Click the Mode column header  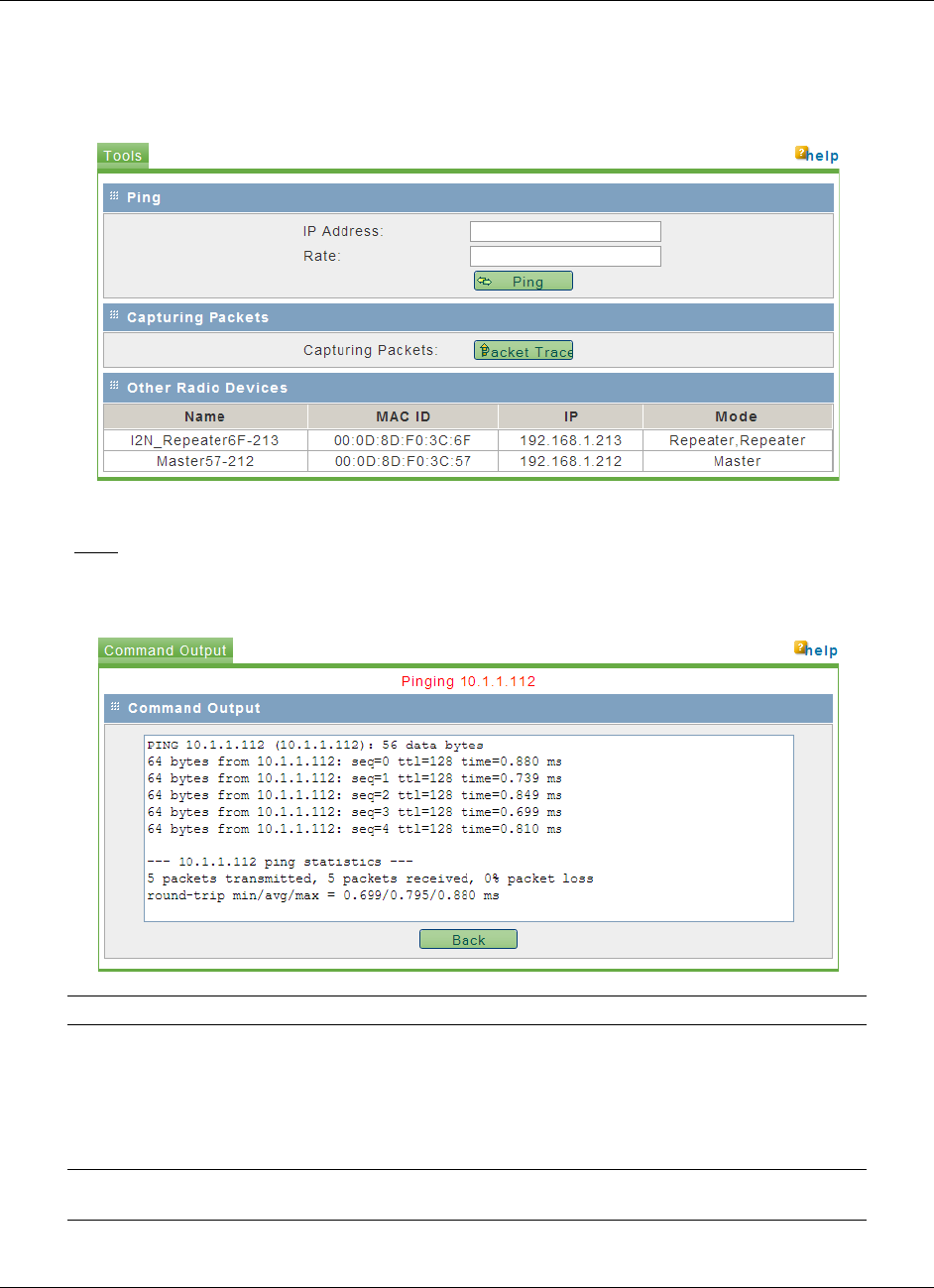tap(737, 416)
